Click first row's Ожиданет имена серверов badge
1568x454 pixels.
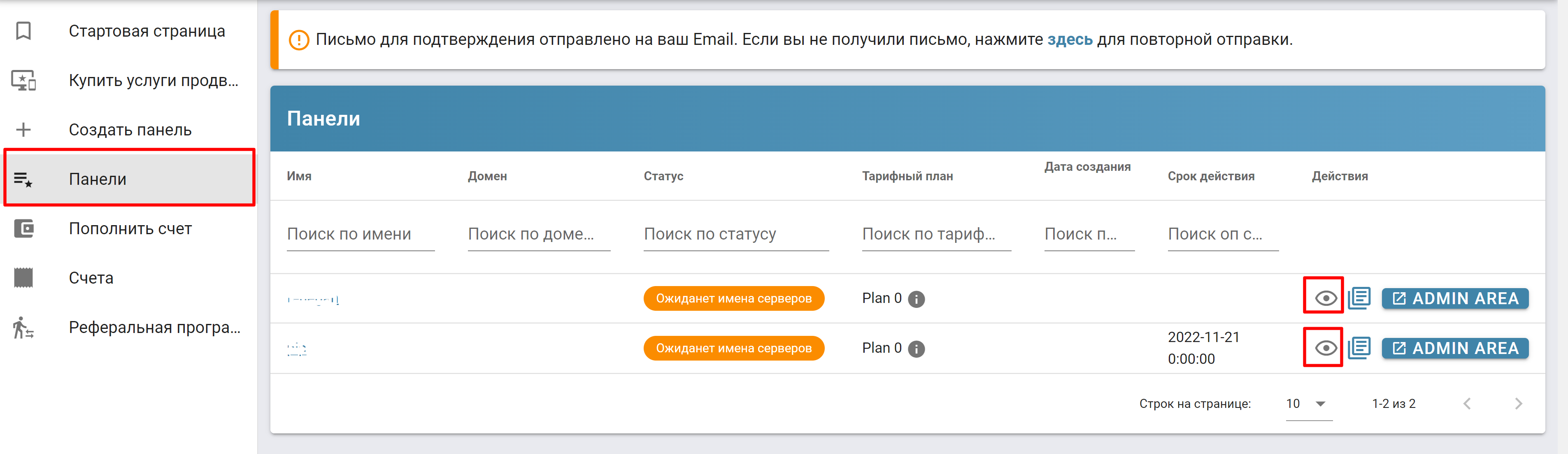click(x=733, y=298)
